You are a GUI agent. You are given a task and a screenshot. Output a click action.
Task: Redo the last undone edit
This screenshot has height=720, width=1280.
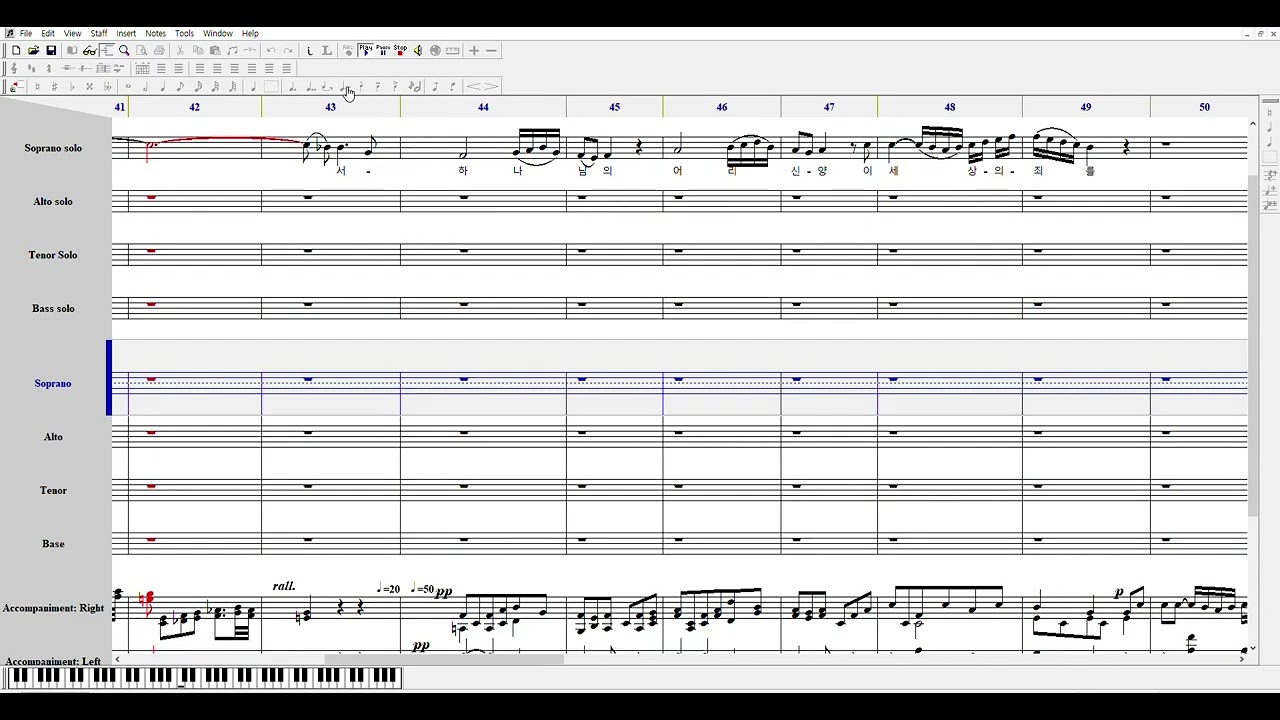pos(288,50)
